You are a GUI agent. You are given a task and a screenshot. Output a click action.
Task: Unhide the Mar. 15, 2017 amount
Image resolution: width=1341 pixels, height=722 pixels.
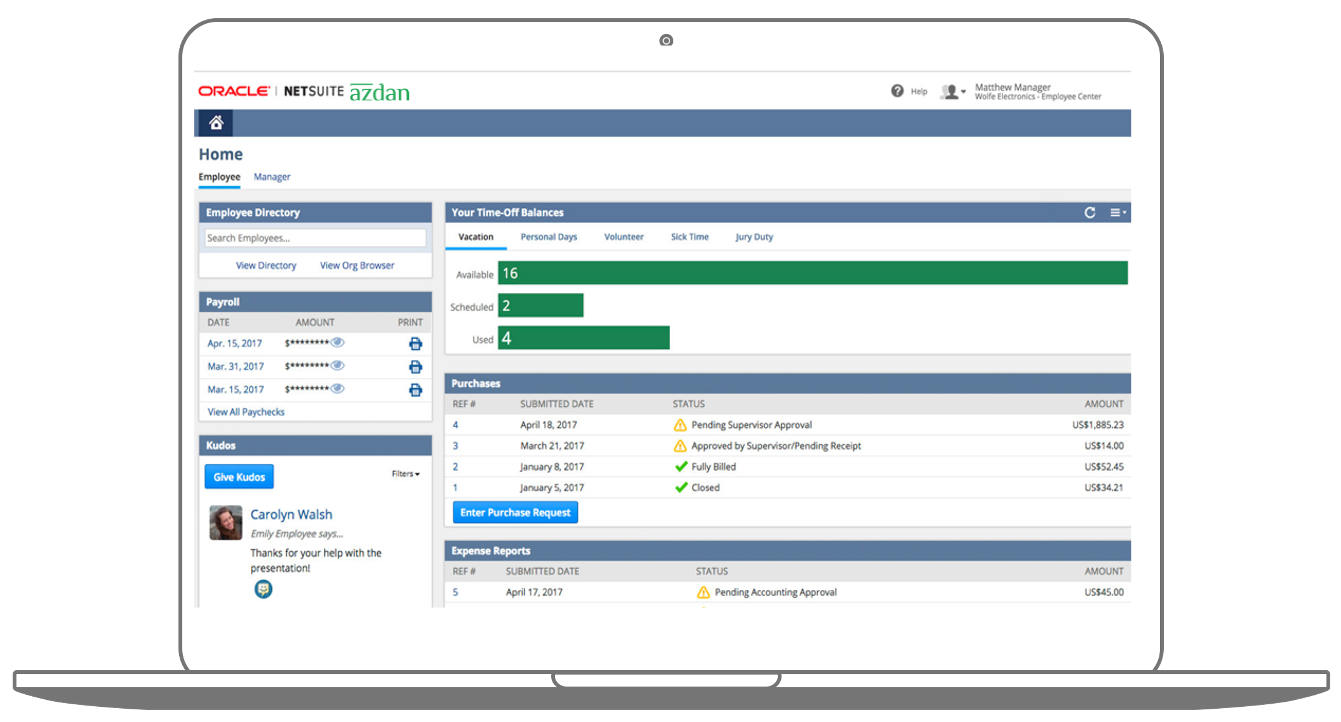coord(339,388)
